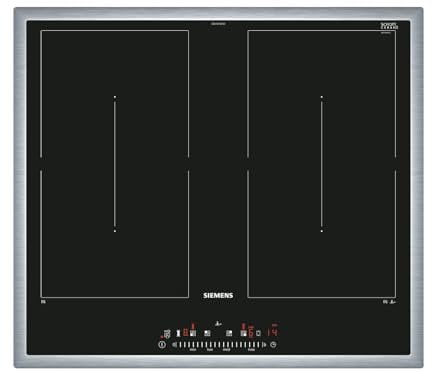432x372 pixels.
Task: Select the front-left cooking zone indicator
Action: click(x=193, y=333)
